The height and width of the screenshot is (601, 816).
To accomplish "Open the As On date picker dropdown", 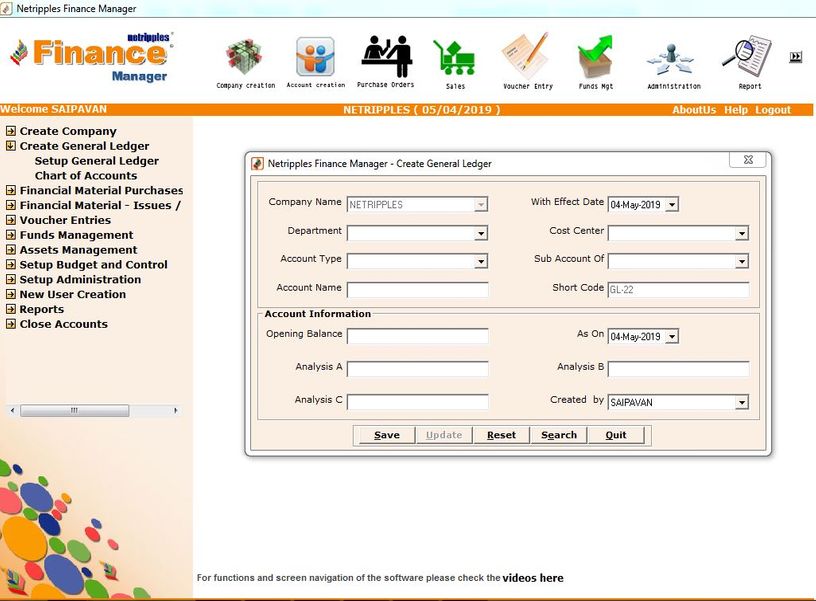I will pyautogui.click(x=672, y=337).
